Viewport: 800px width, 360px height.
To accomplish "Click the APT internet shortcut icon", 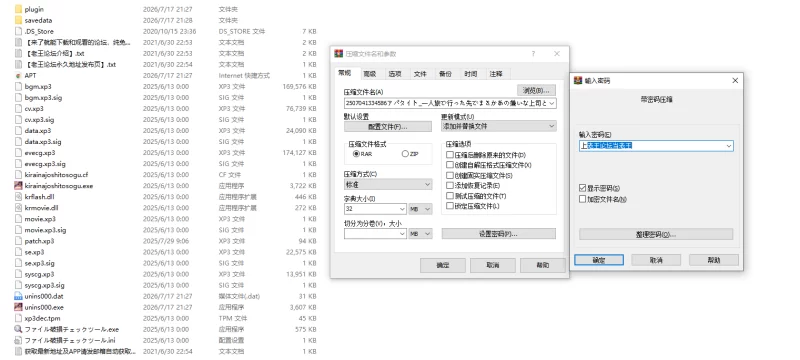I will [x=18, y=75].
